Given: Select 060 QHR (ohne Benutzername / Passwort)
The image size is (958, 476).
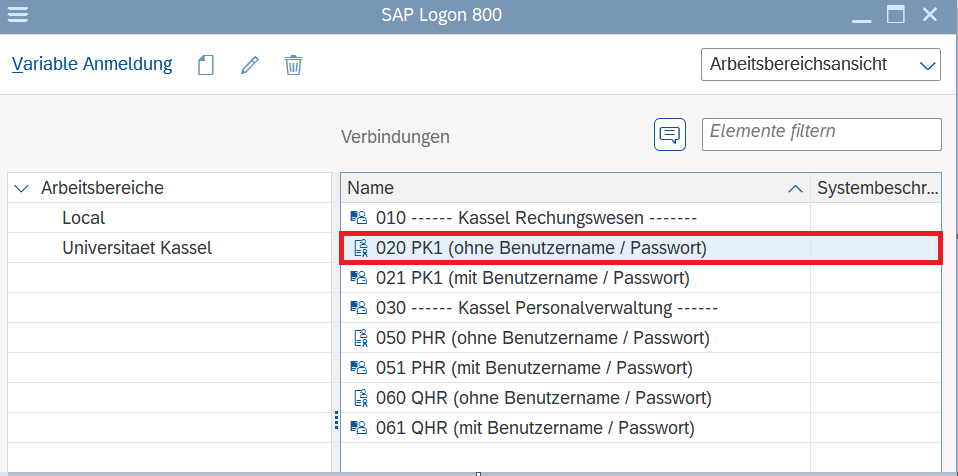Looking at the screenshot, I should click(x=641, y=398).
